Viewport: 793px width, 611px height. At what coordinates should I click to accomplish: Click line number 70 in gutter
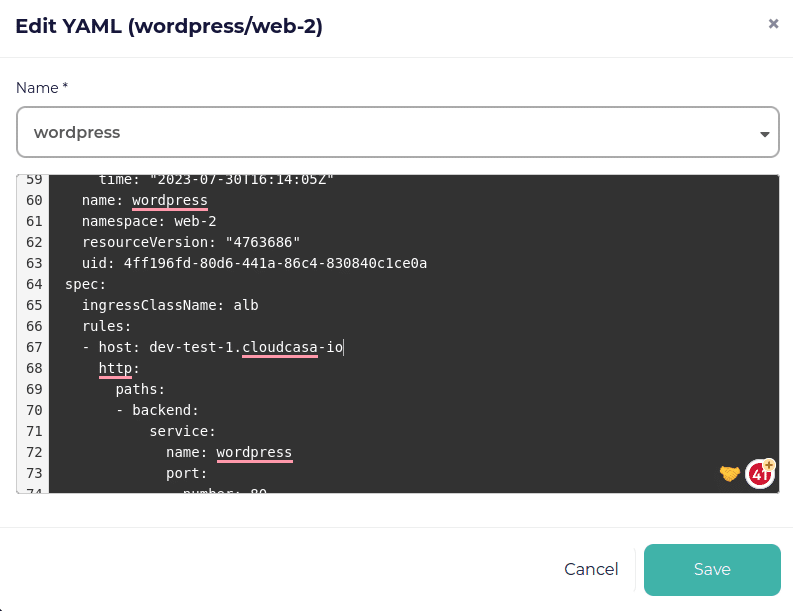pyautogui.click(x=34, y=410)
